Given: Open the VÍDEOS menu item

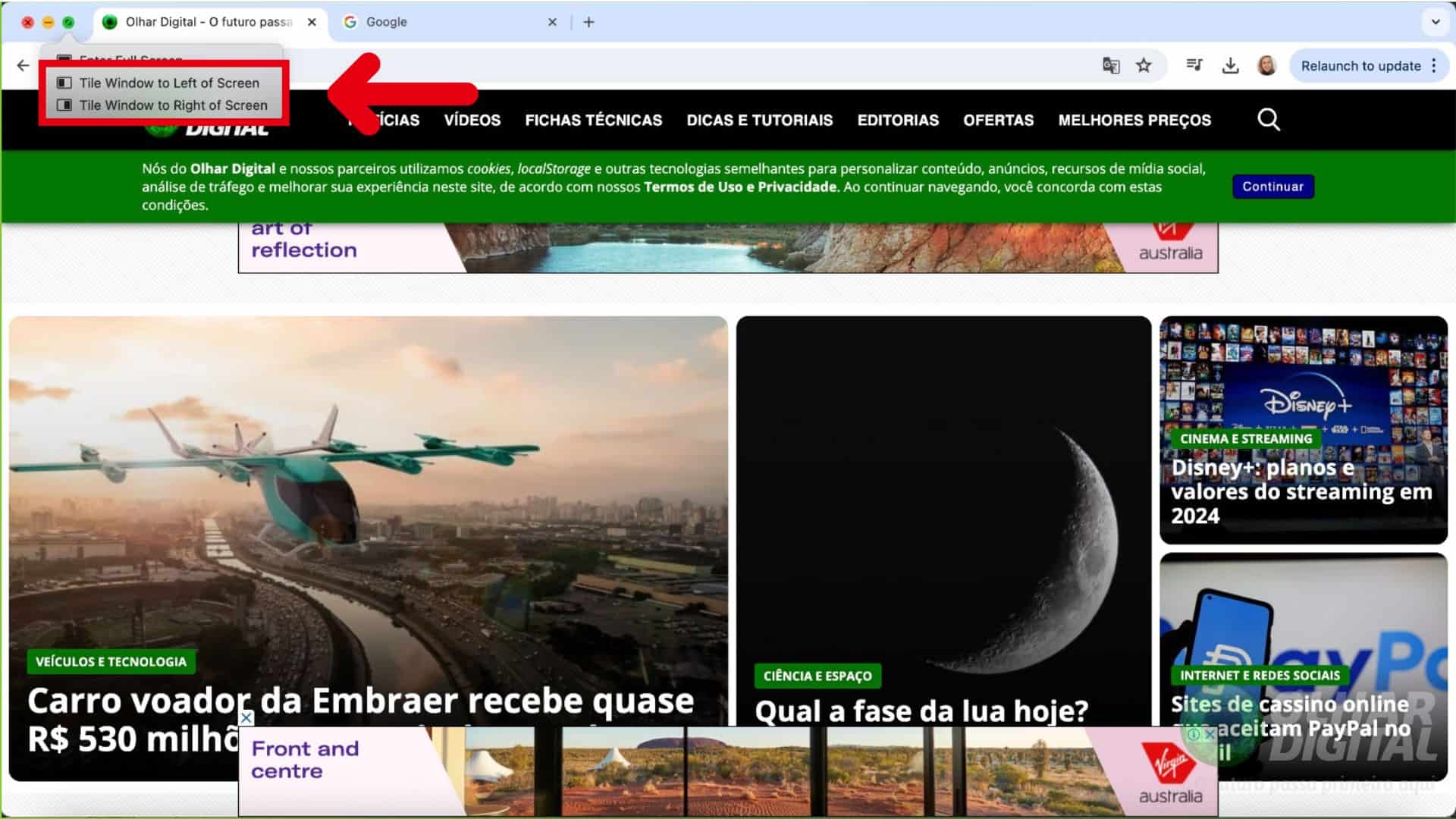Looking at the screenshot, I should (x=472, y=120).
